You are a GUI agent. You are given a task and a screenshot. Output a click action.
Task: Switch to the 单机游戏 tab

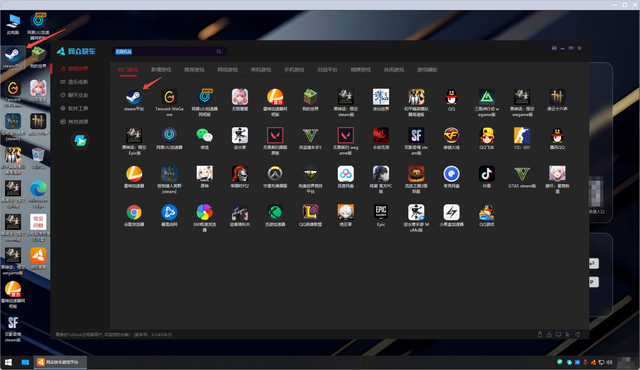(261, 70)
